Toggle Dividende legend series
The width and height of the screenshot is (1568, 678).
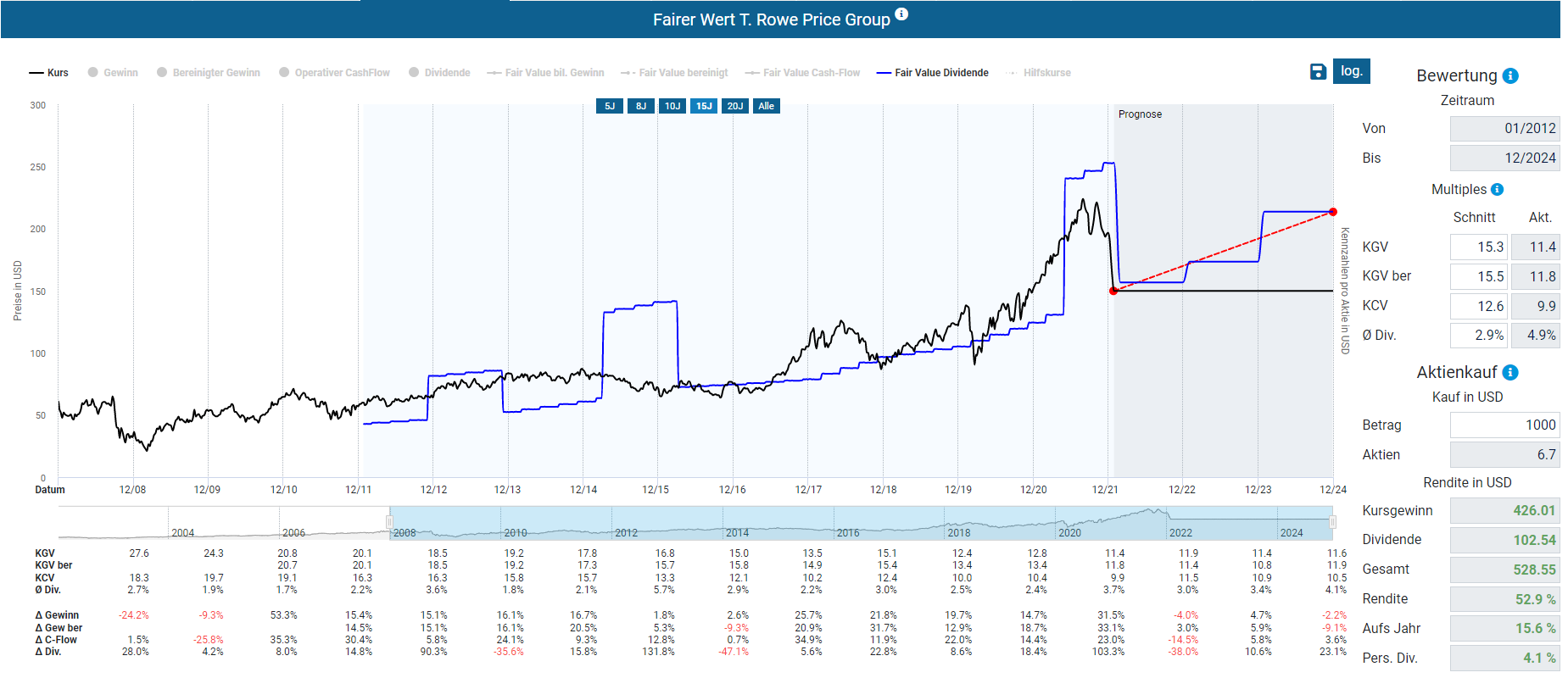(x=439, y=73)
